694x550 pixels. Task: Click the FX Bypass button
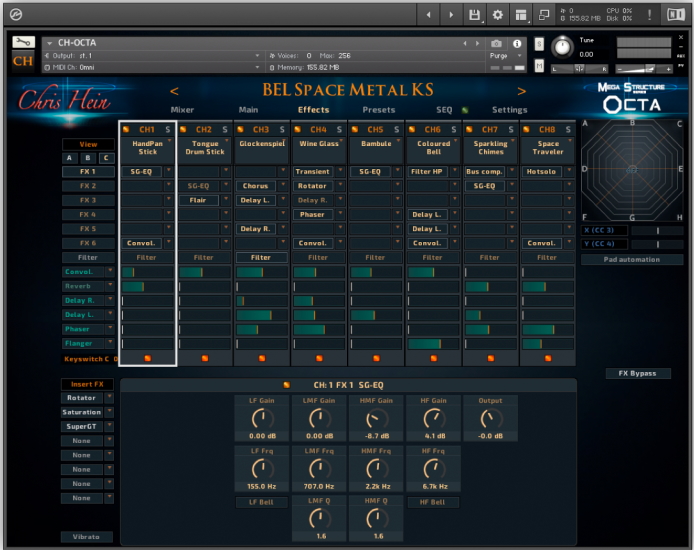pyautogui.click(x=636, y=373)
